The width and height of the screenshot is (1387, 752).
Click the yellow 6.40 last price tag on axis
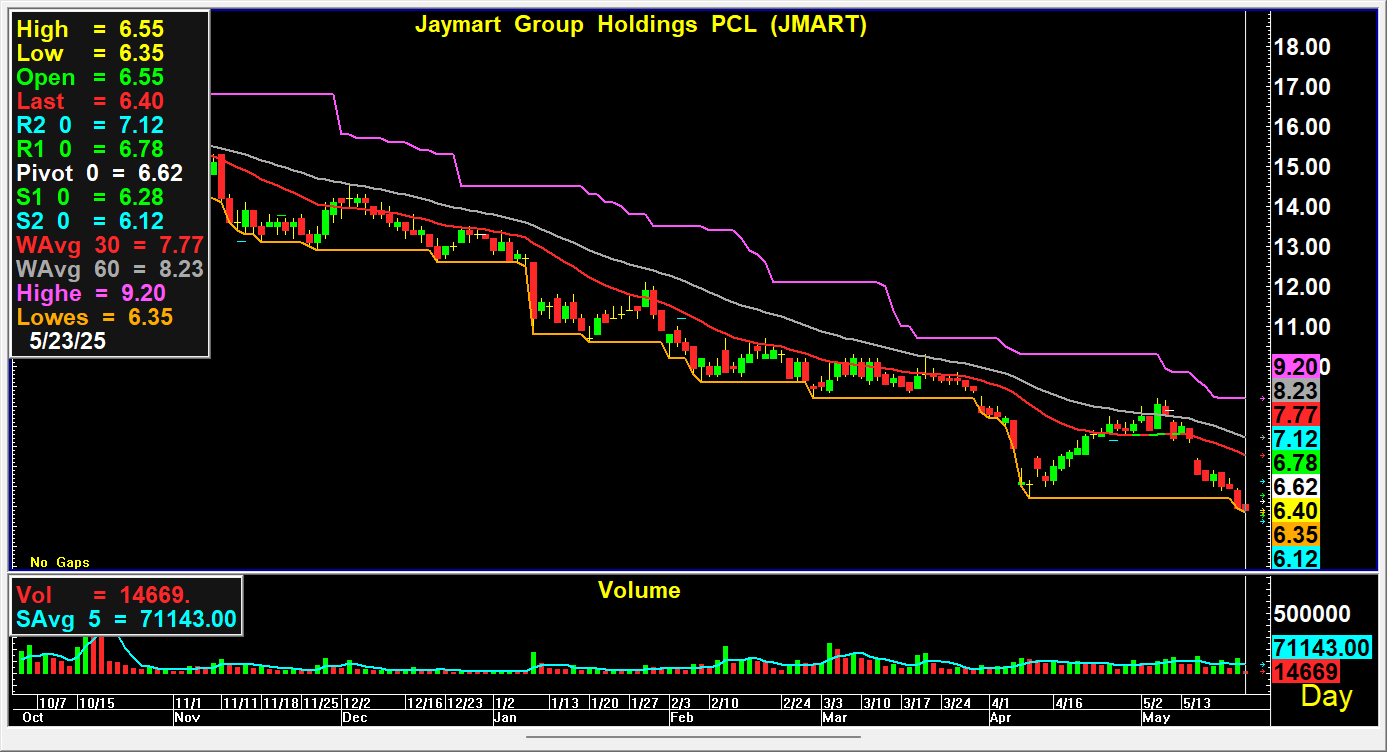[x=1296, y=510]
